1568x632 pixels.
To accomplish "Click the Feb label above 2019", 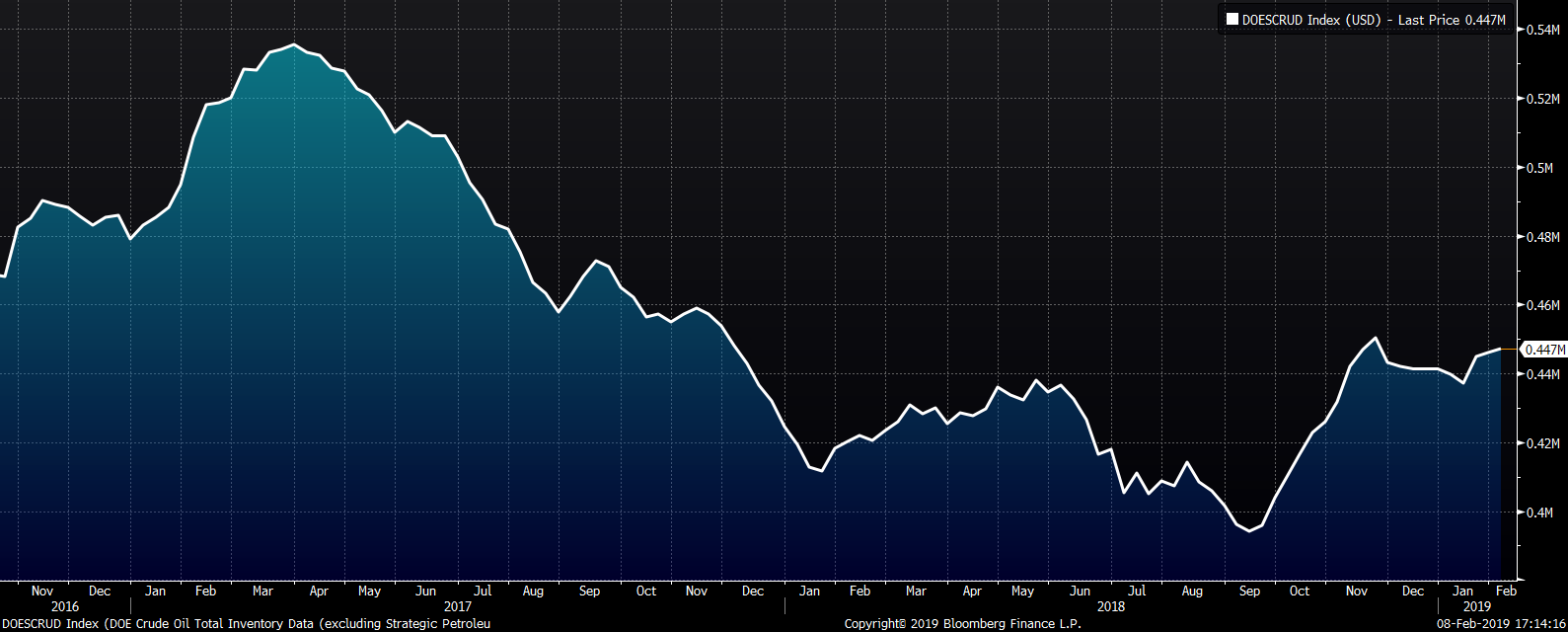I will (x=1506, y=591).
